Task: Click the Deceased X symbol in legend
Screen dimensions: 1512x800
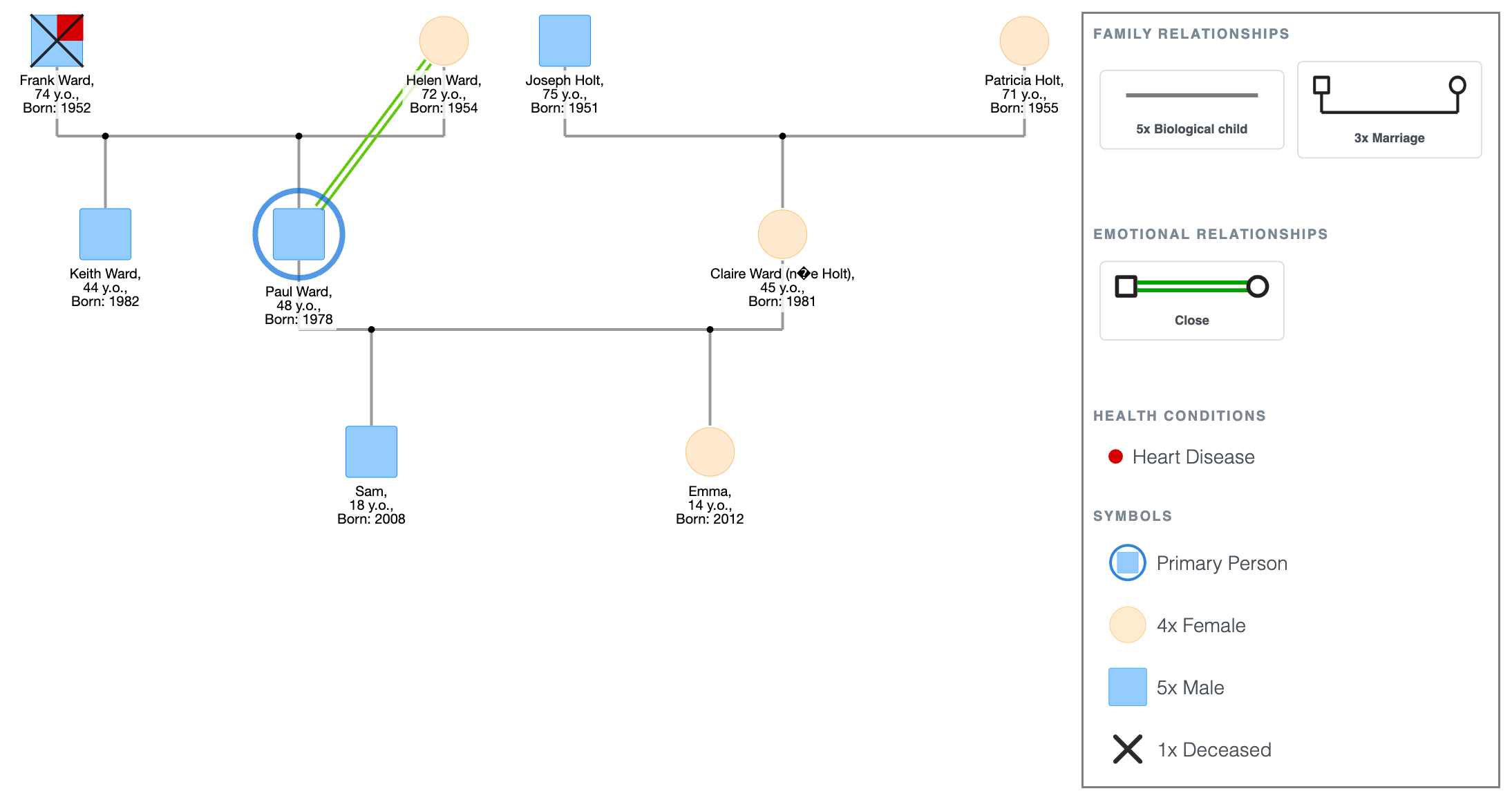Action: tap(1128, 749)
